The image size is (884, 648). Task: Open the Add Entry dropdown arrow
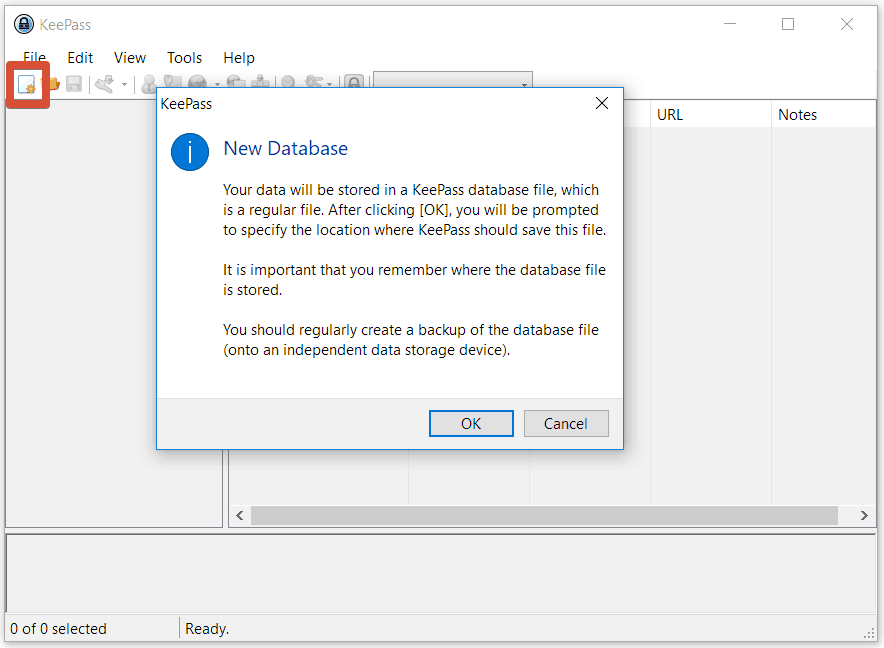pos(124,85)
